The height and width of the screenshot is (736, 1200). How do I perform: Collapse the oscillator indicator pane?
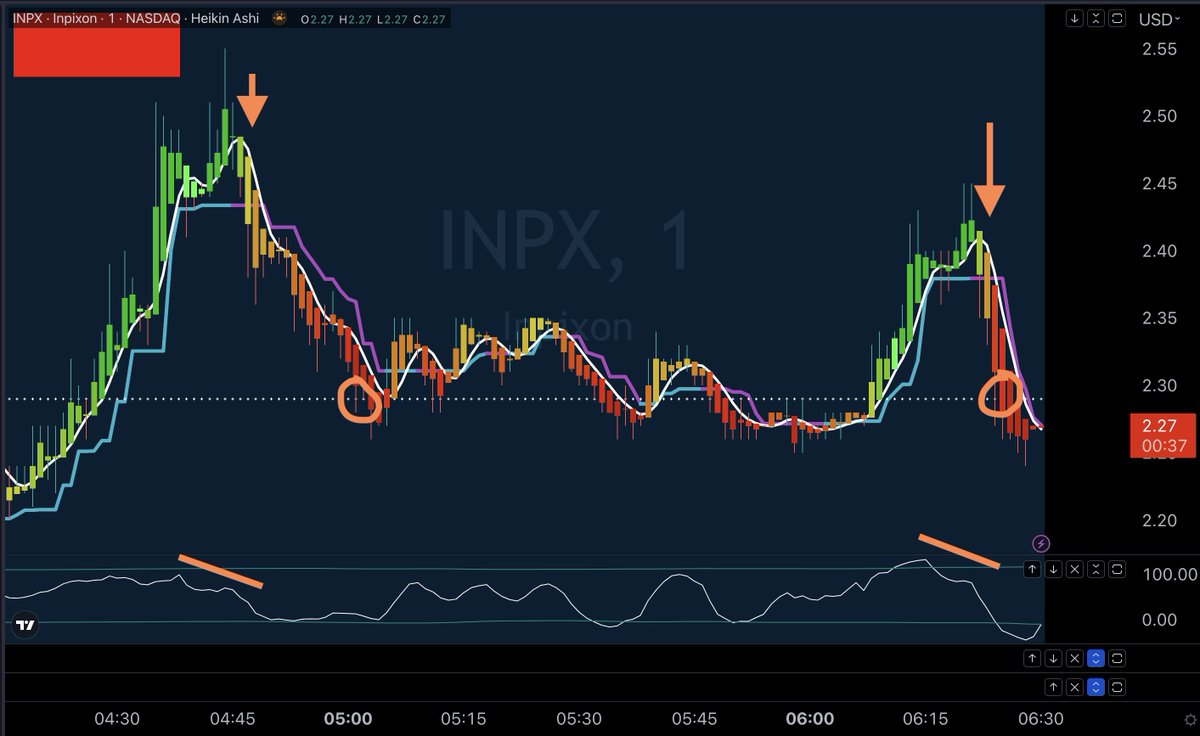[1097, 569]
